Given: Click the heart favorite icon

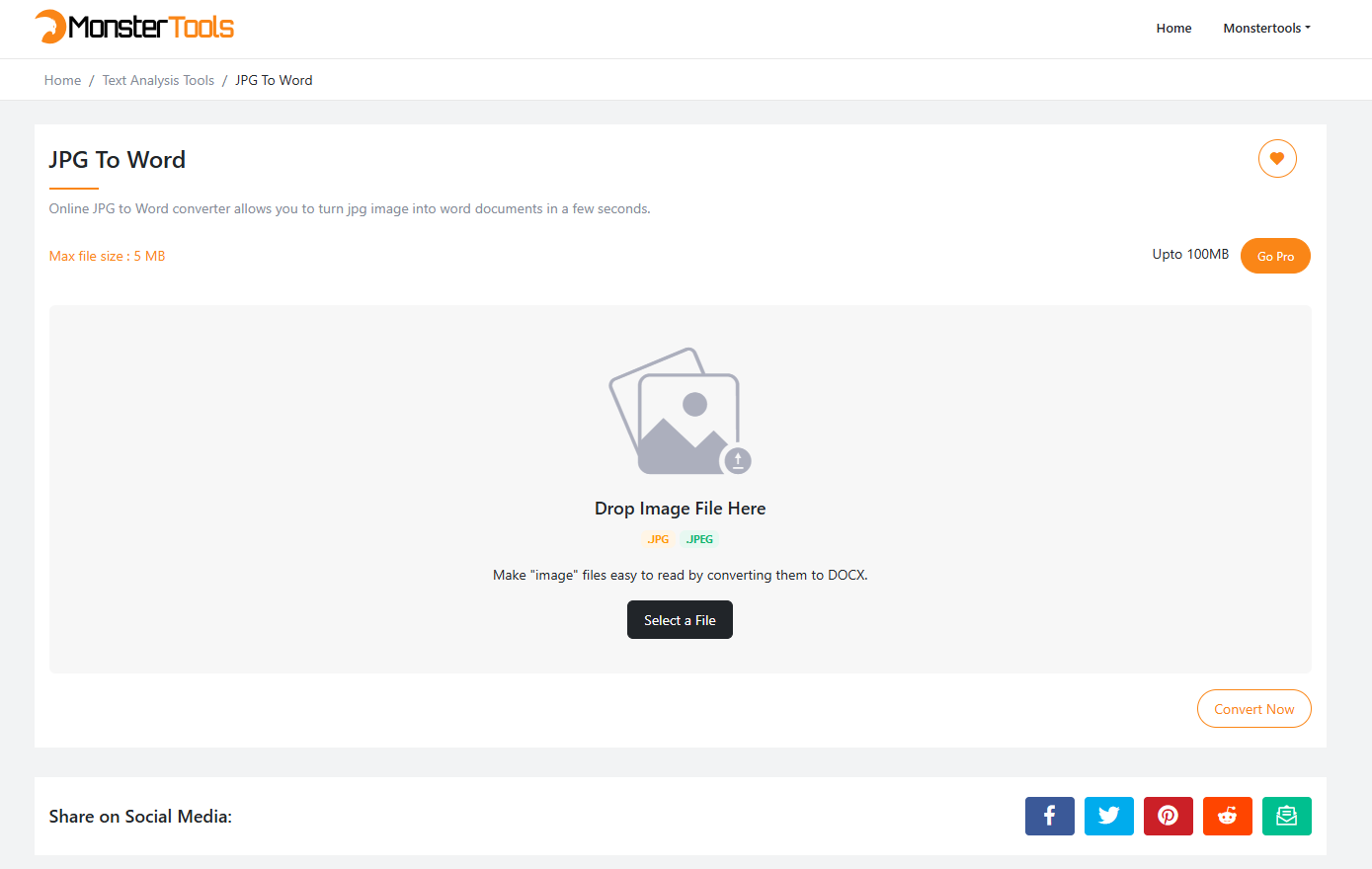Looking at the screenshot, I should tap(1276, 159).
